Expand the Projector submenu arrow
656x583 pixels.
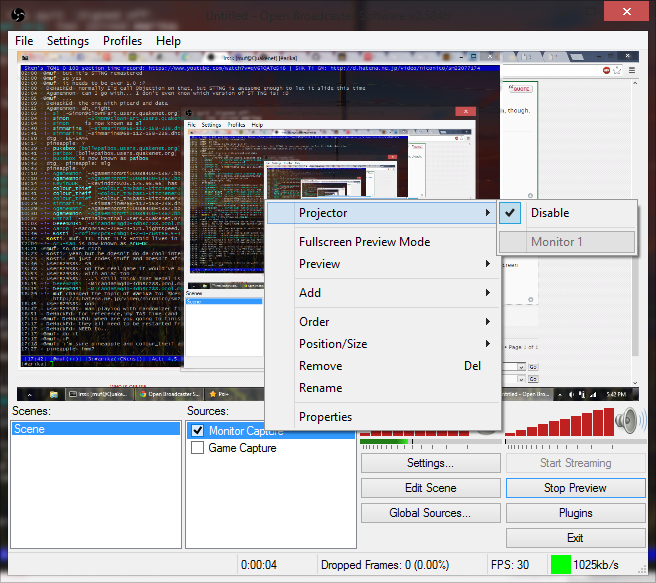coord(487,212)
